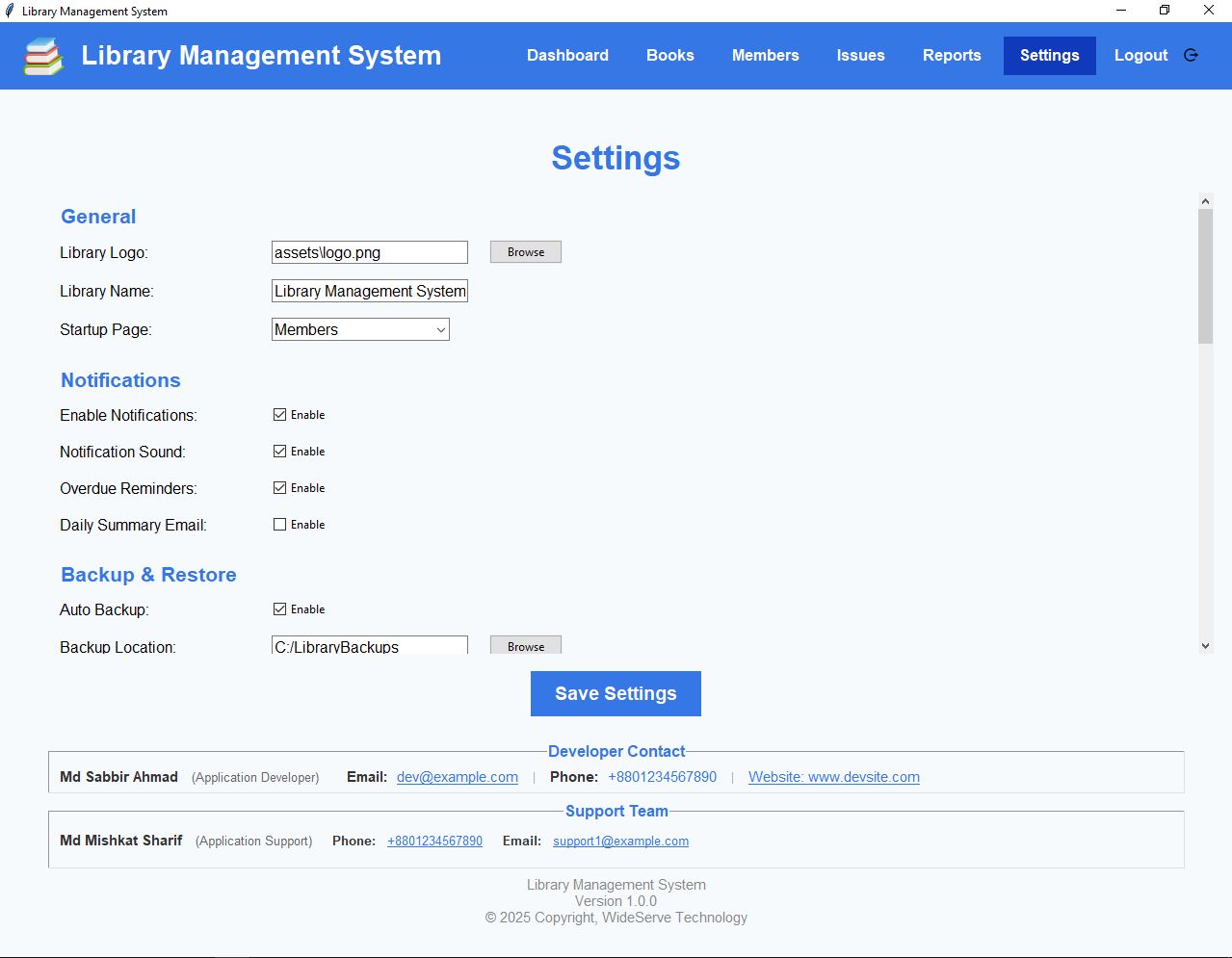Click the scroll down arrow icon

(1205, 646)
